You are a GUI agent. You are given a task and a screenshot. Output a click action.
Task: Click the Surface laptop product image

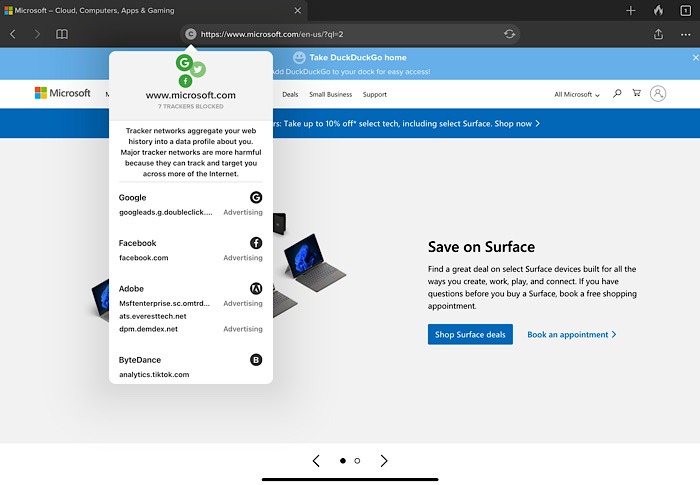315,262
